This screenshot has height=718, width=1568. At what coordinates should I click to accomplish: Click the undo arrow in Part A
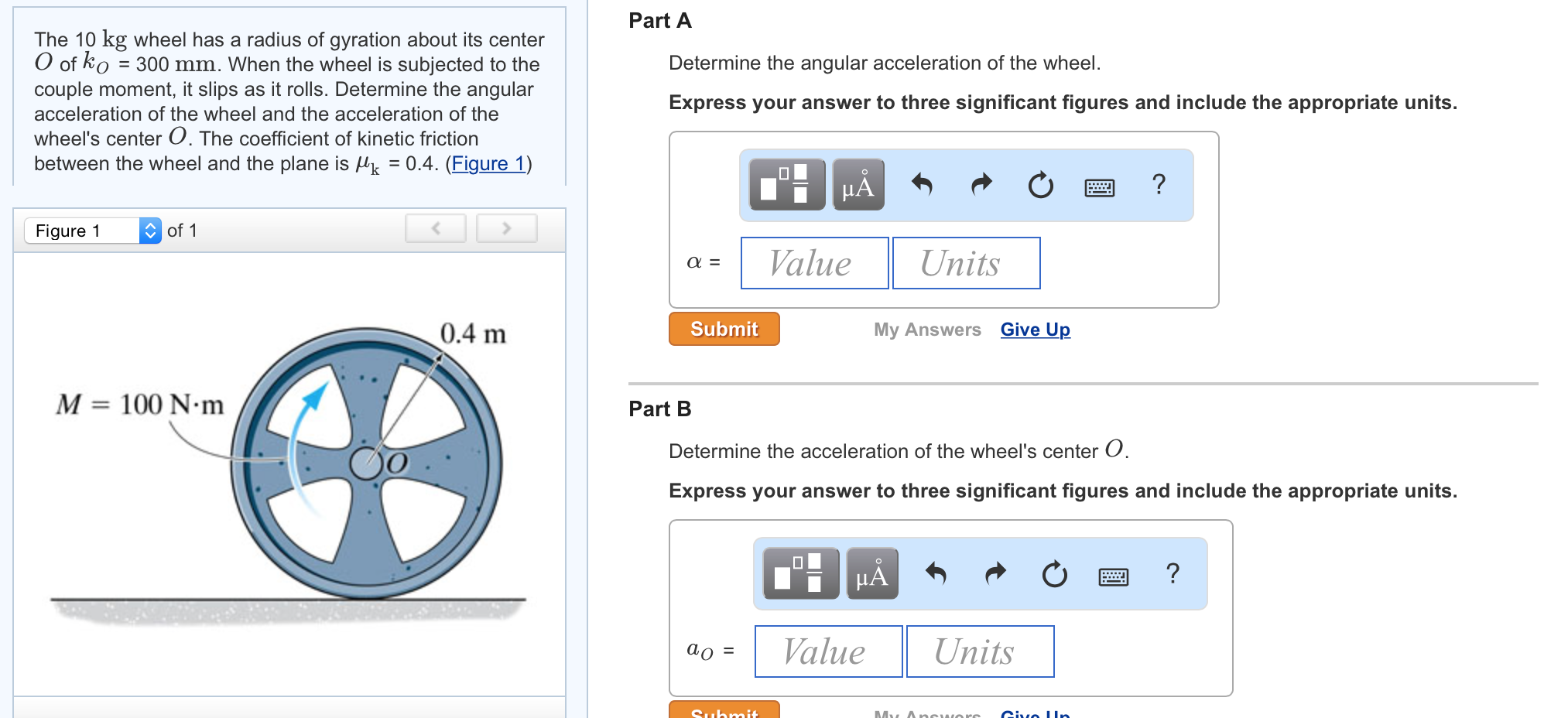pos(922,185)
